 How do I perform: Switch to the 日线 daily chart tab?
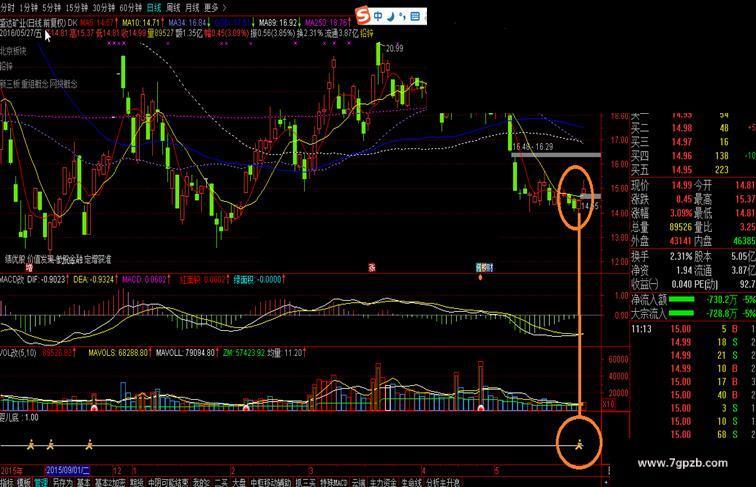154,8
